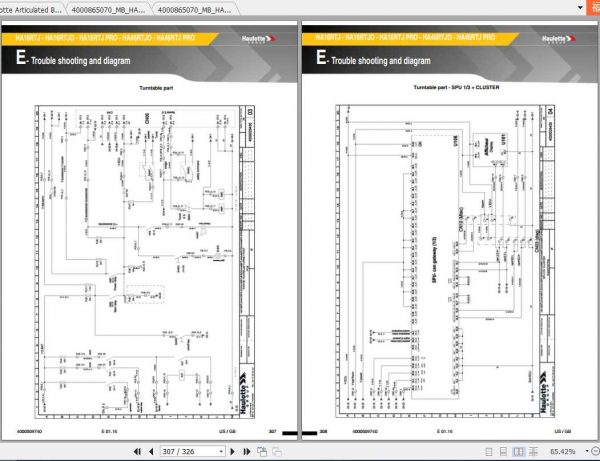This screenshot has height=461, width=600.
Task: Switch to continuous page layout
Action: [503, 452]
